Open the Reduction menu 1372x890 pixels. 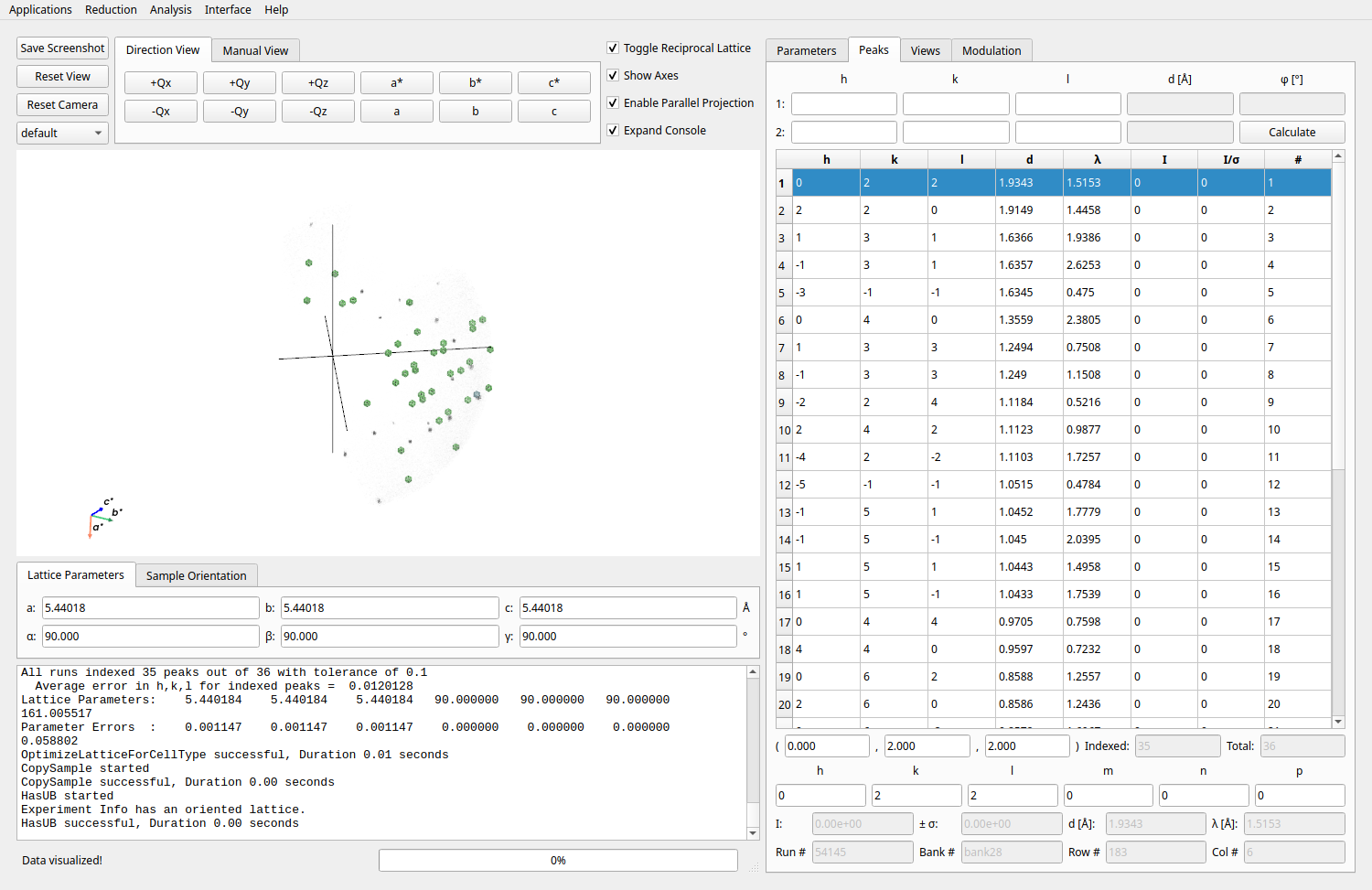(111, 10)
